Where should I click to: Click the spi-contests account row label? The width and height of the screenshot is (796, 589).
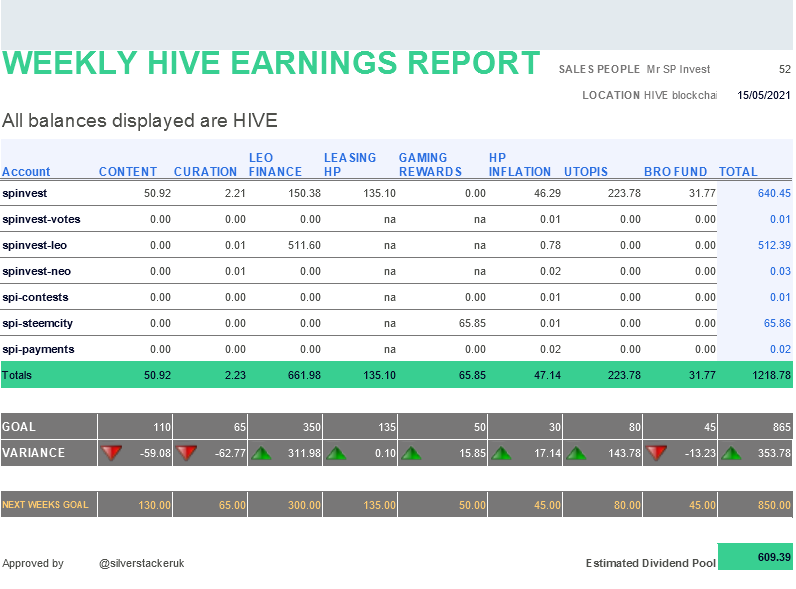[35, 297]
